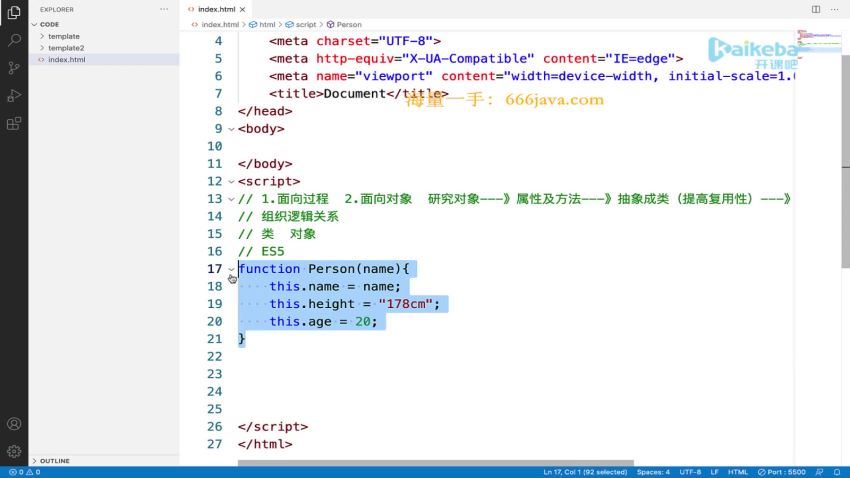Screen dimensions: 850x478
Task: Open the Run and Debug view
Action: point(14,96)
